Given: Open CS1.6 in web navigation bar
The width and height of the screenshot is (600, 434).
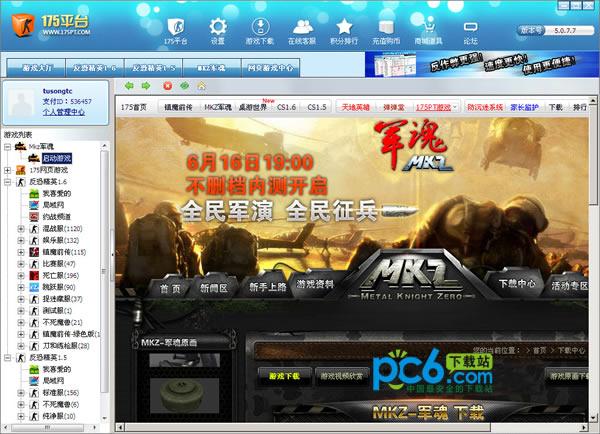Looking at the screenshot, I should pos(286,107).
